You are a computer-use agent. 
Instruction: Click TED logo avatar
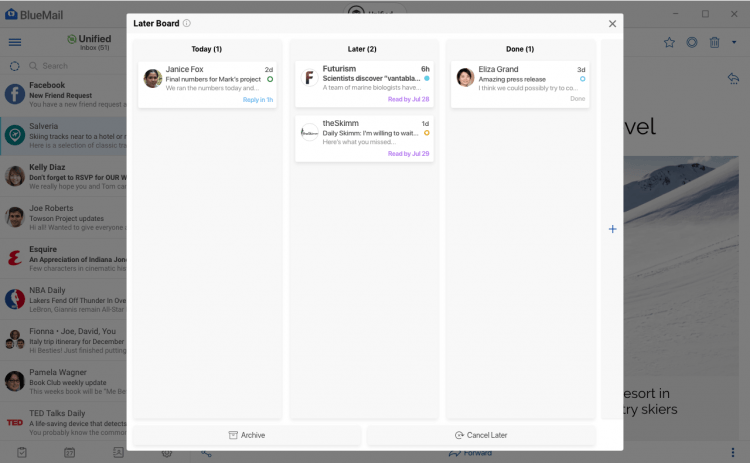(15, 423)
